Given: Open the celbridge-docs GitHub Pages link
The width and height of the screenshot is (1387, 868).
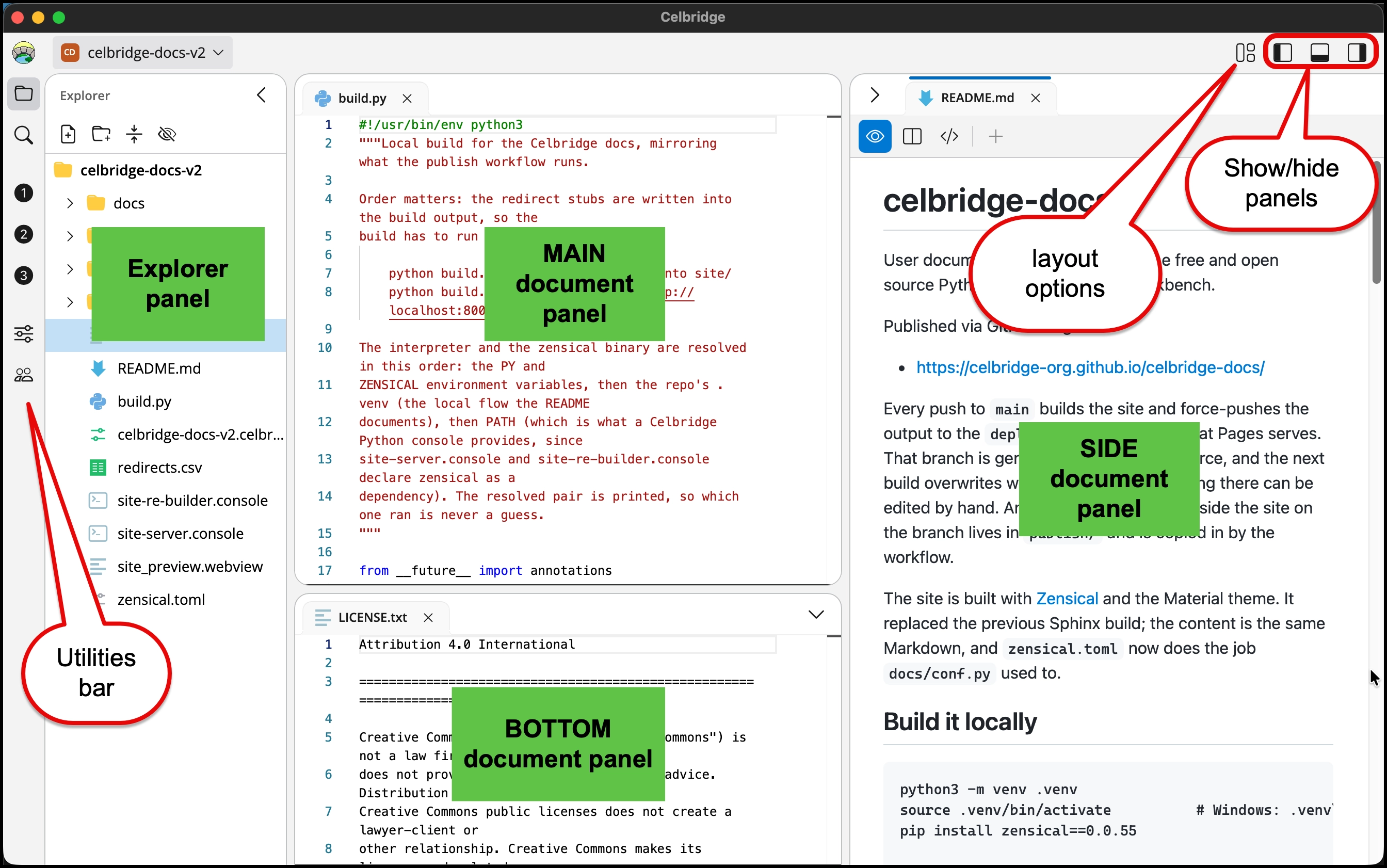Looking at the screenshot, I should tap(1090, 367).
